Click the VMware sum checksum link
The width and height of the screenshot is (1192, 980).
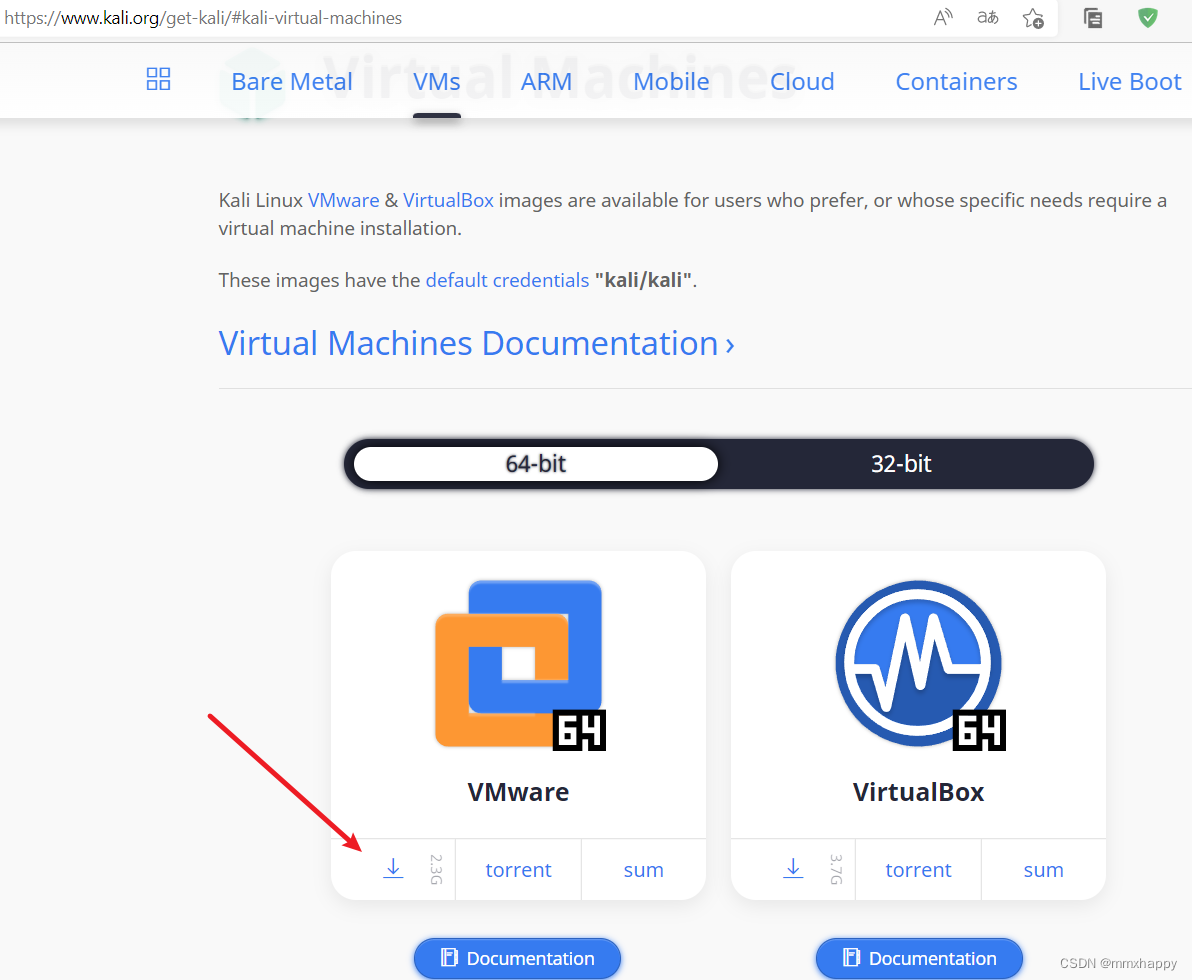[644, 870]
